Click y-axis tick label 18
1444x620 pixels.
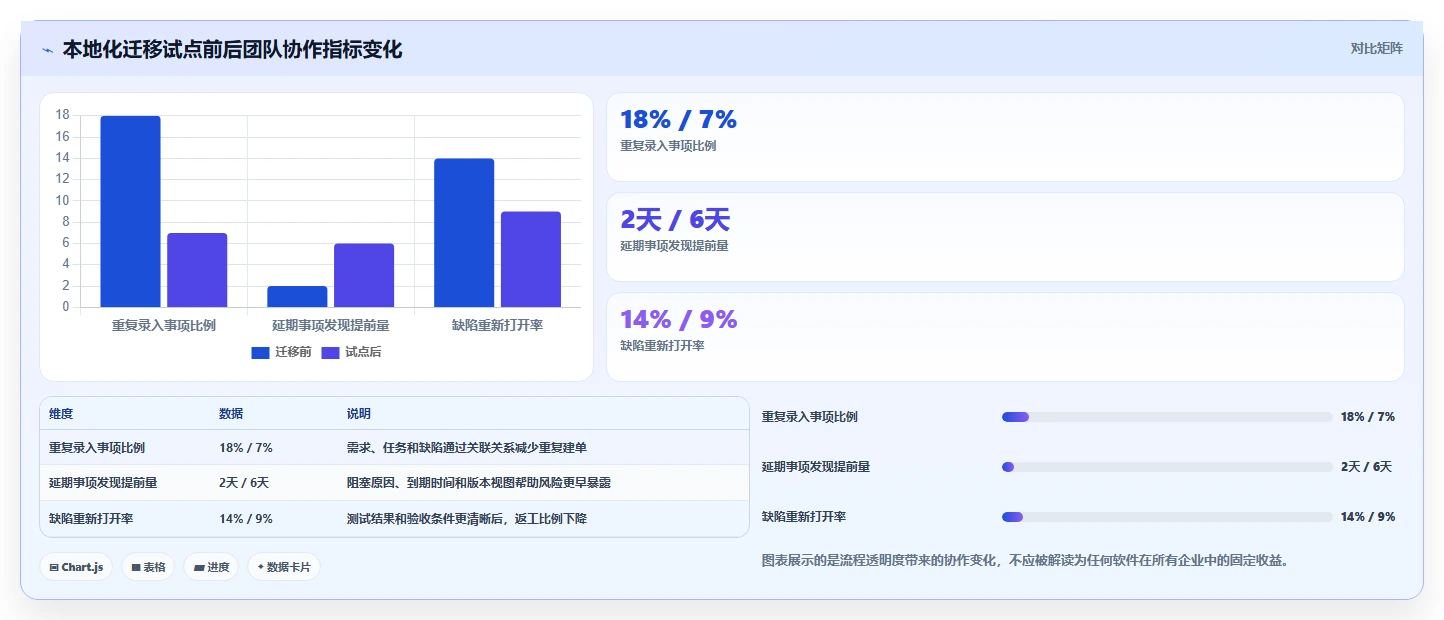62,115
